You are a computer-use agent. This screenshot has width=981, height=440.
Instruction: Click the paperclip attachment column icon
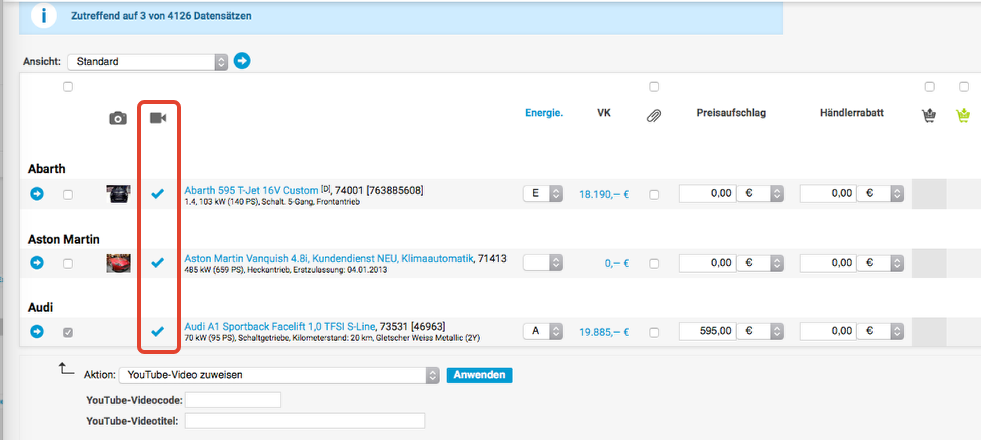pyautogui.click(x=654, y=117)
